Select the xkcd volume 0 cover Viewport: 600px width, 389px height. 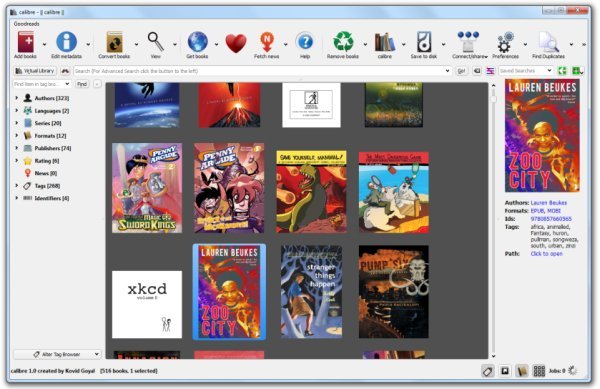147,304
